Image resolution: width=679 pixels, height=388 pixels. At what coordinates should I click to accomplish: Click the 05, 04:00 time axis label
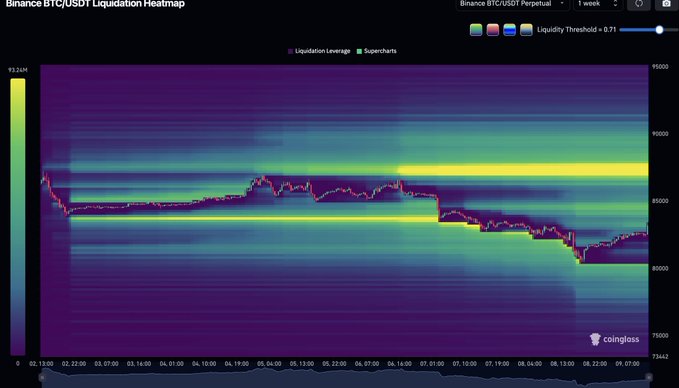tap(269, 364)
